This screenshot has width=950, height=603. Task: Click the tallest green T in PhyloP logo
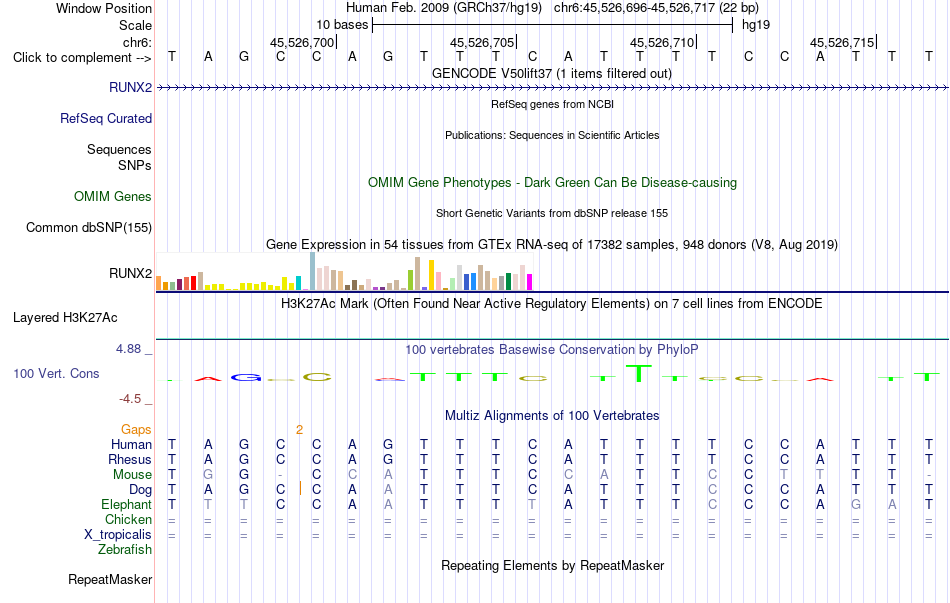coord(639,373)
